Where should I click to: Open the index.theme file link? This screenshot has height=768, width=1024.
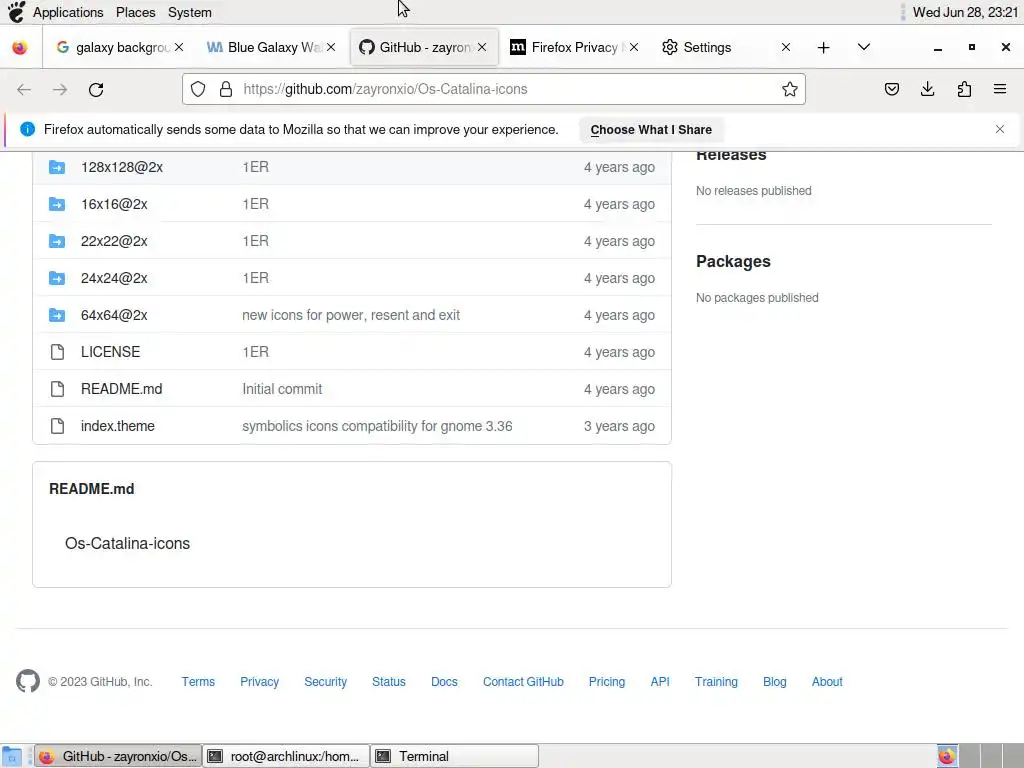[118, 426]
